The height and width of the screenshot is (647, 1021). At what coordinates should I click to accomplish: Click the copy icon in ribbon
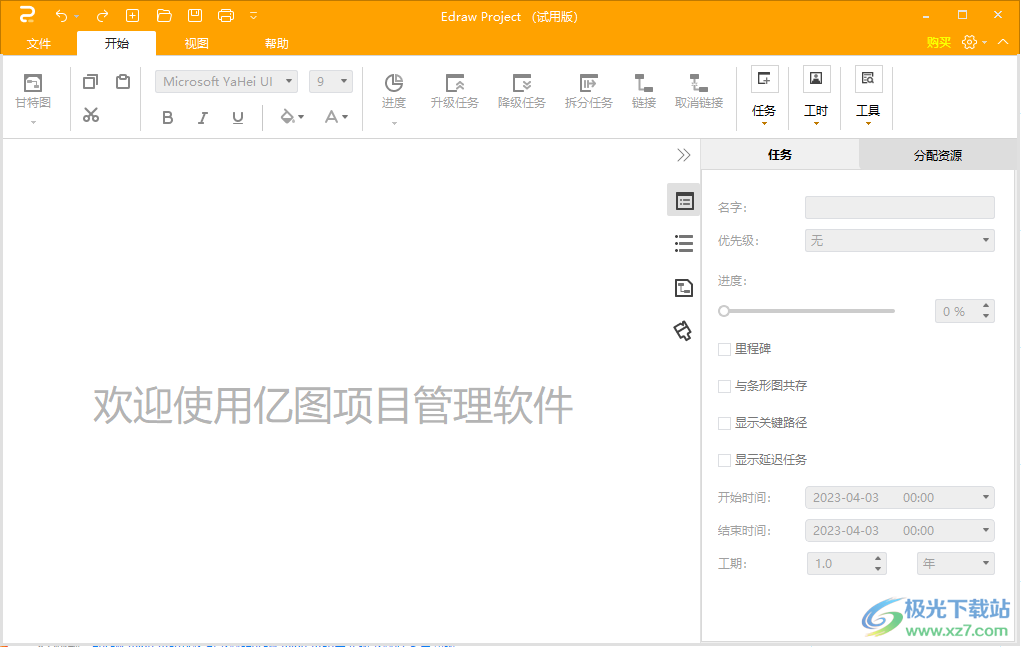coord(91,81)
